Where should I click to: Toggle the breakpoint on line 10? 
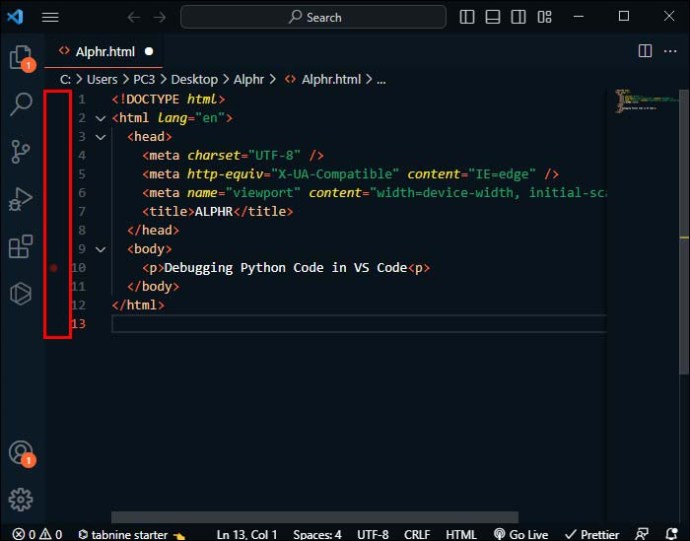tap(54, 268)
